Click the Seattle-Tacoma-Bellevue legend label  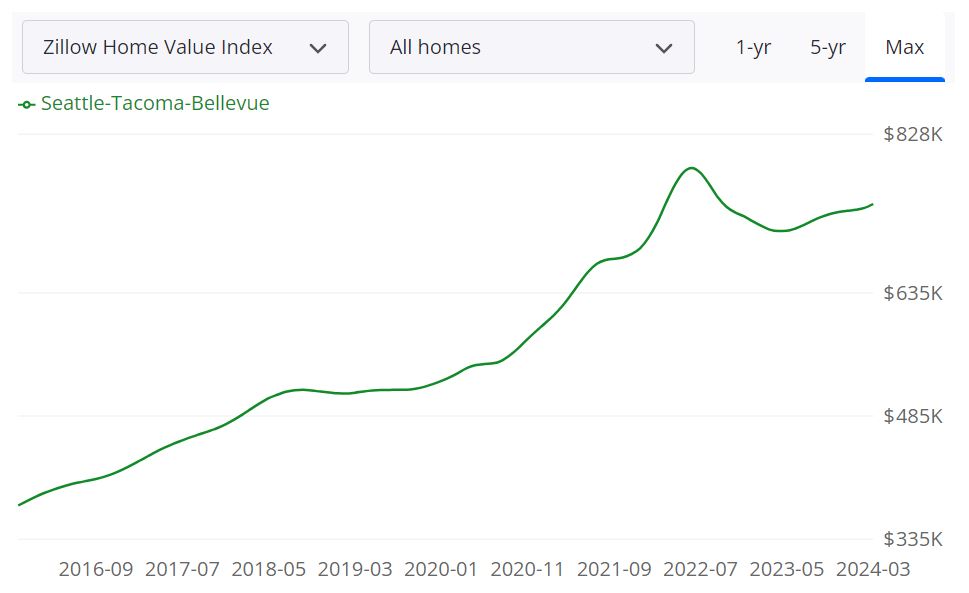point(155,103)
